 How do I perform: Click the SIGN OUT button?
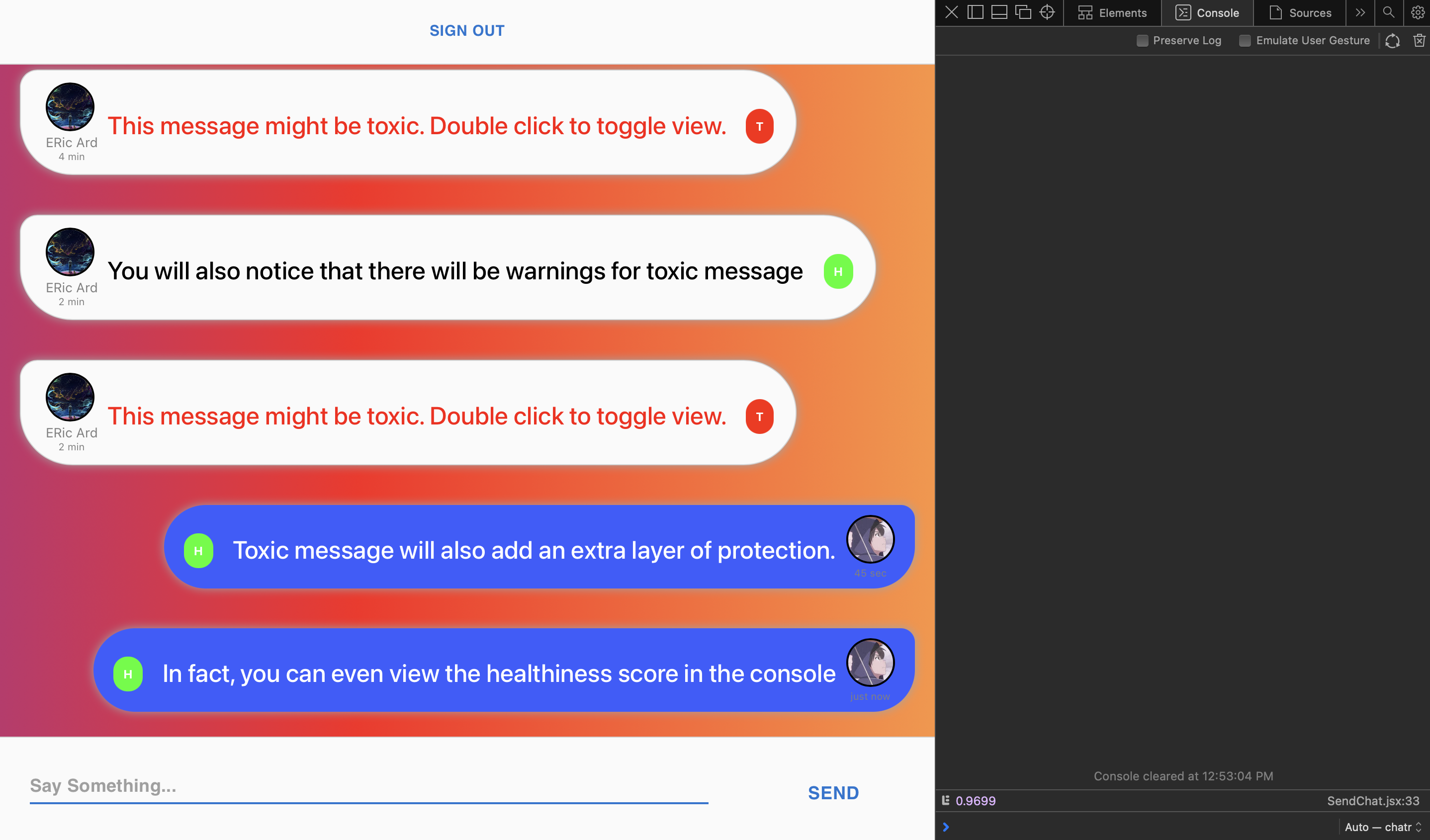pyautogui.click(x=466, y=31)
